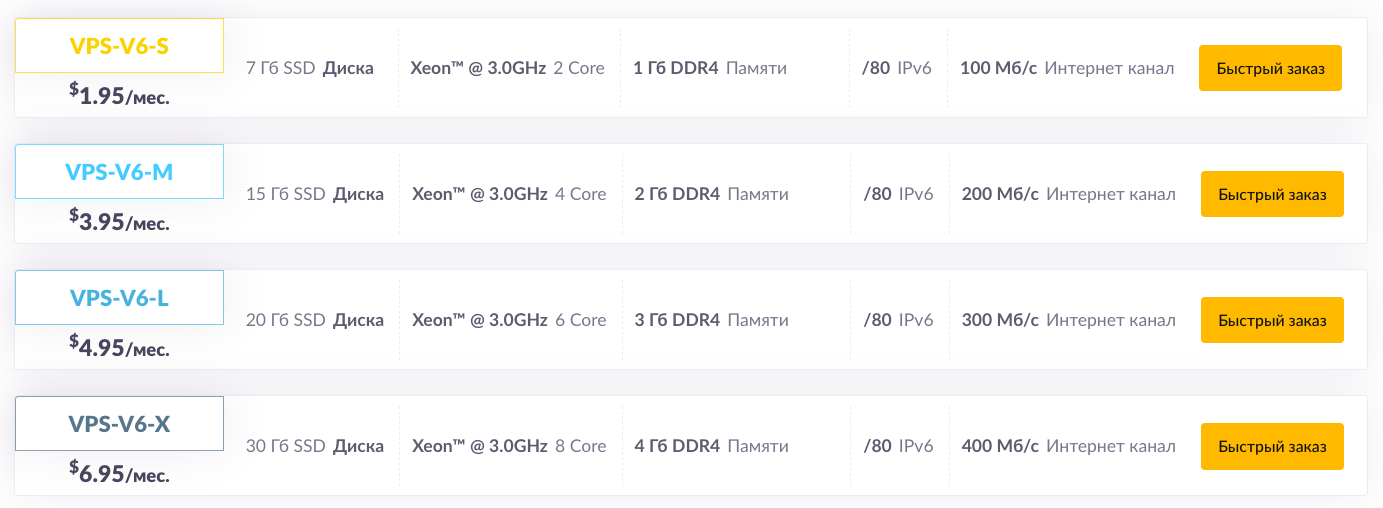Click the 2 Гб DDR4 Памяти spec

point(712,194)
